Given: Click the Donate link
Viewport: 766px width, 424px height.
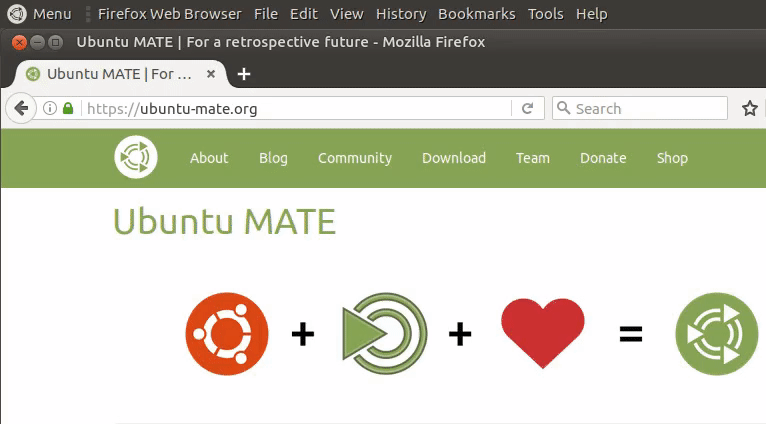Looking at the screenshot, I should pyautogui.click(x=603, y=158).
